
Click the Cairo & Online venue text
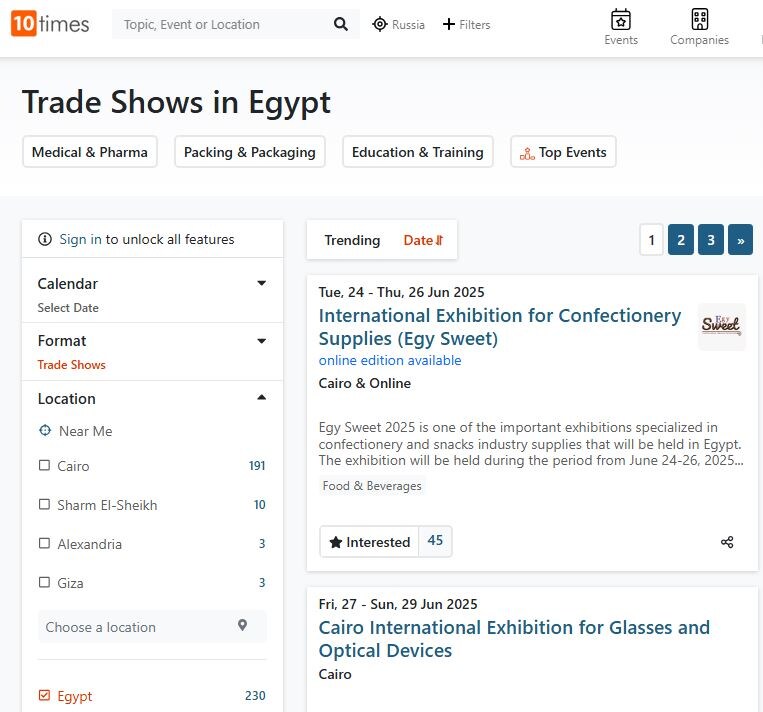coord(364,383)
